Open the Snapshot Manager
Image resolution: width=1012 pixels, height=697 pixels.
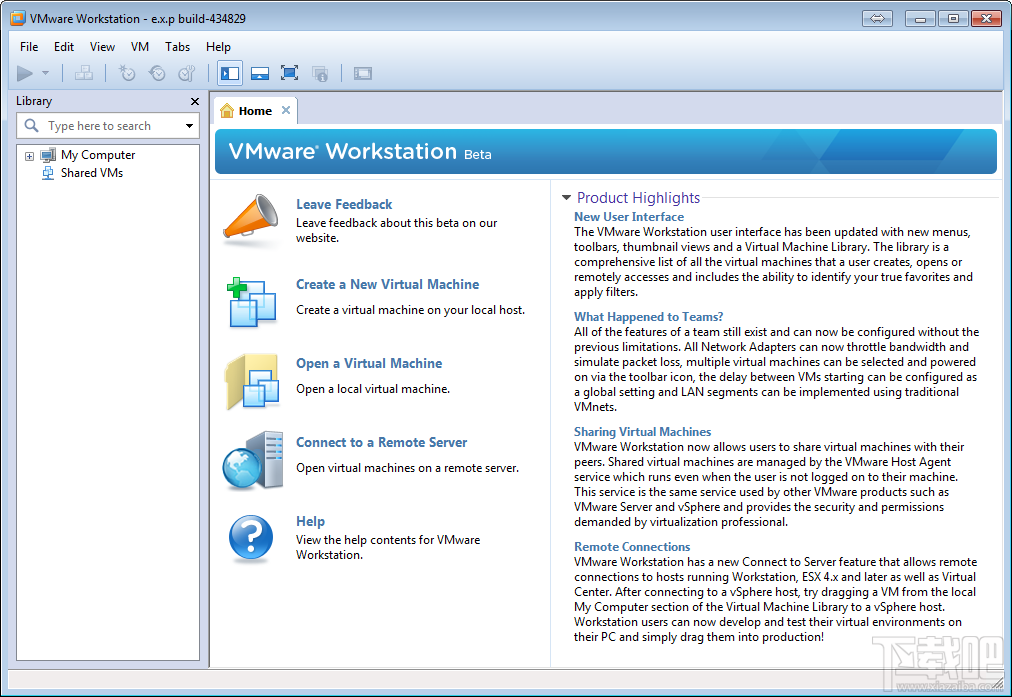187,73
